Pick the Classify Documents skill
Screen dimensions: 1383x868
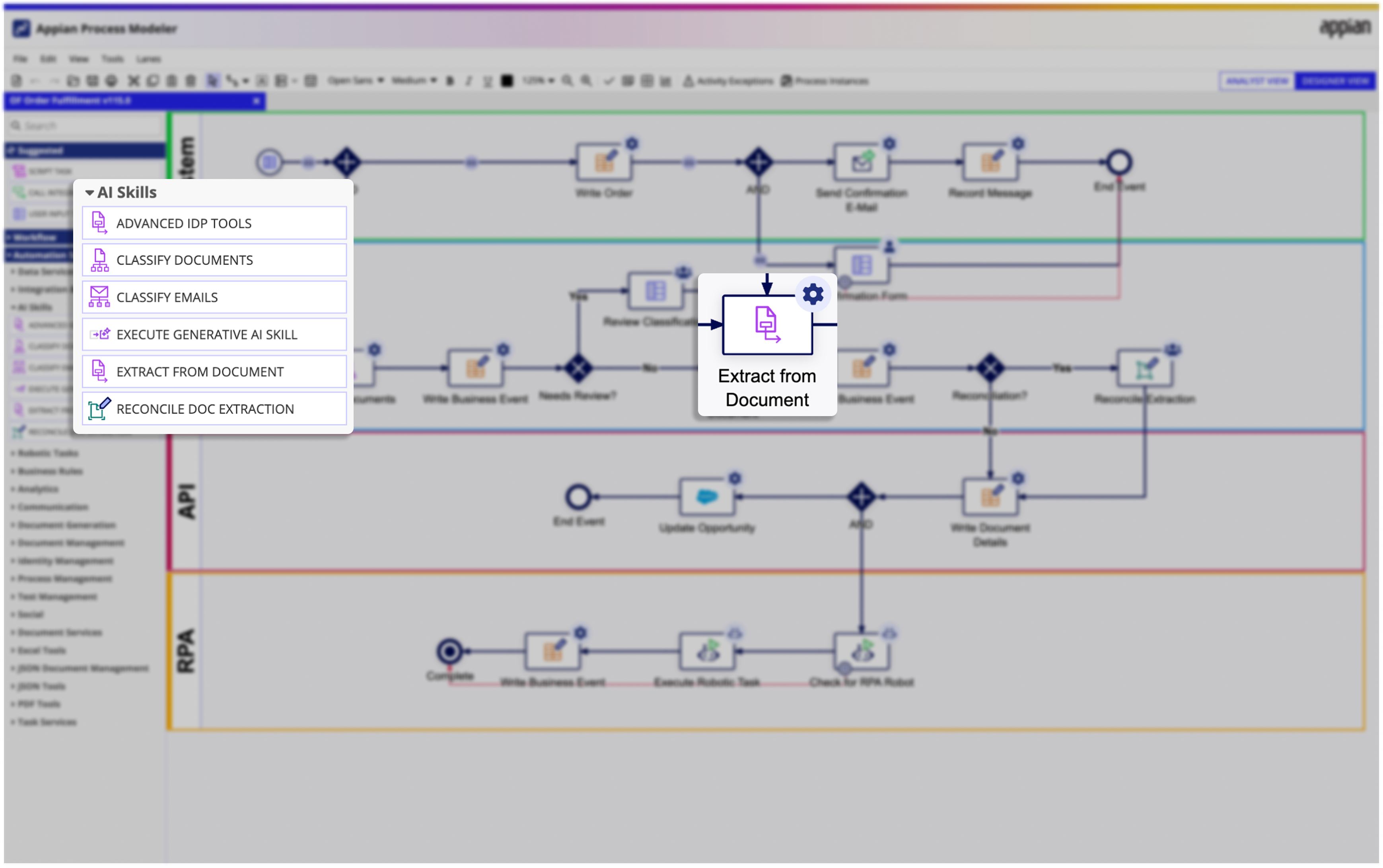tap(214, 260)
